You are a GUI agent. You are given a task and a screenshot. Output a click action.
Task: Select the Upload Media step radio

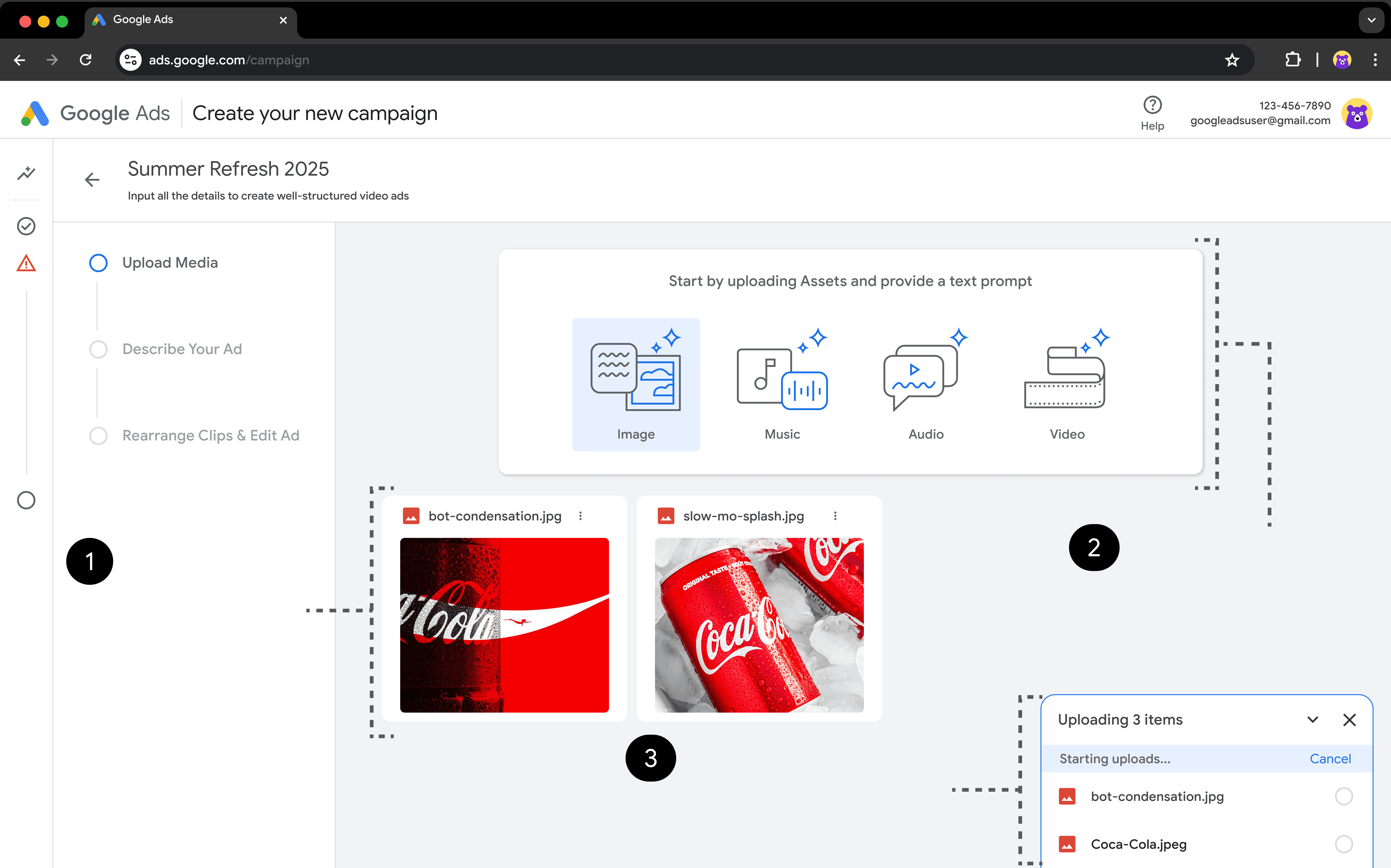98,263
